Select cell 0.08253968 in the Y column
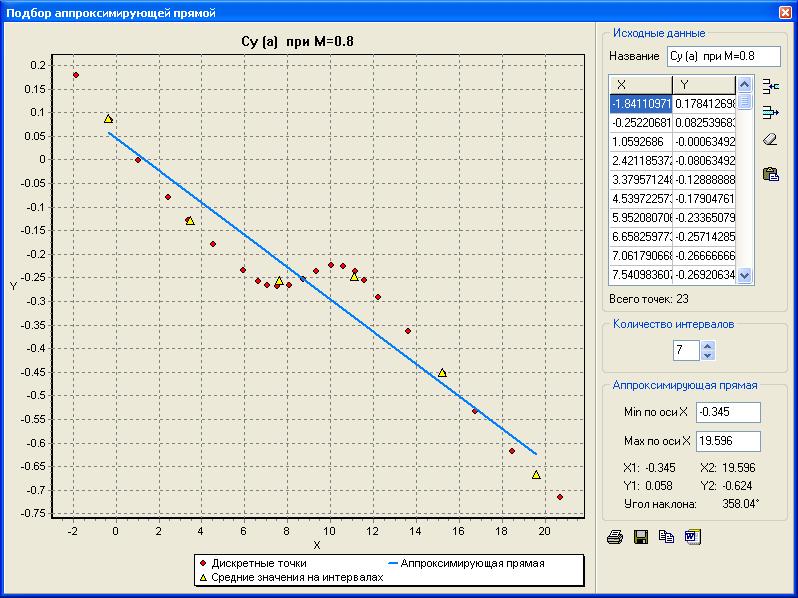 coord(704,123)
